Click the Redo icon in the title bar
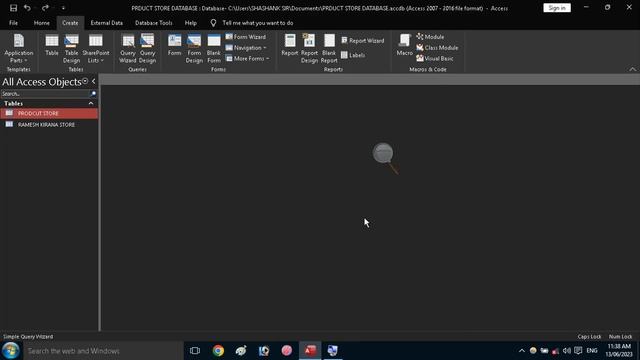The height and width of the screenshot is (360, 640). tap(45, 8)
